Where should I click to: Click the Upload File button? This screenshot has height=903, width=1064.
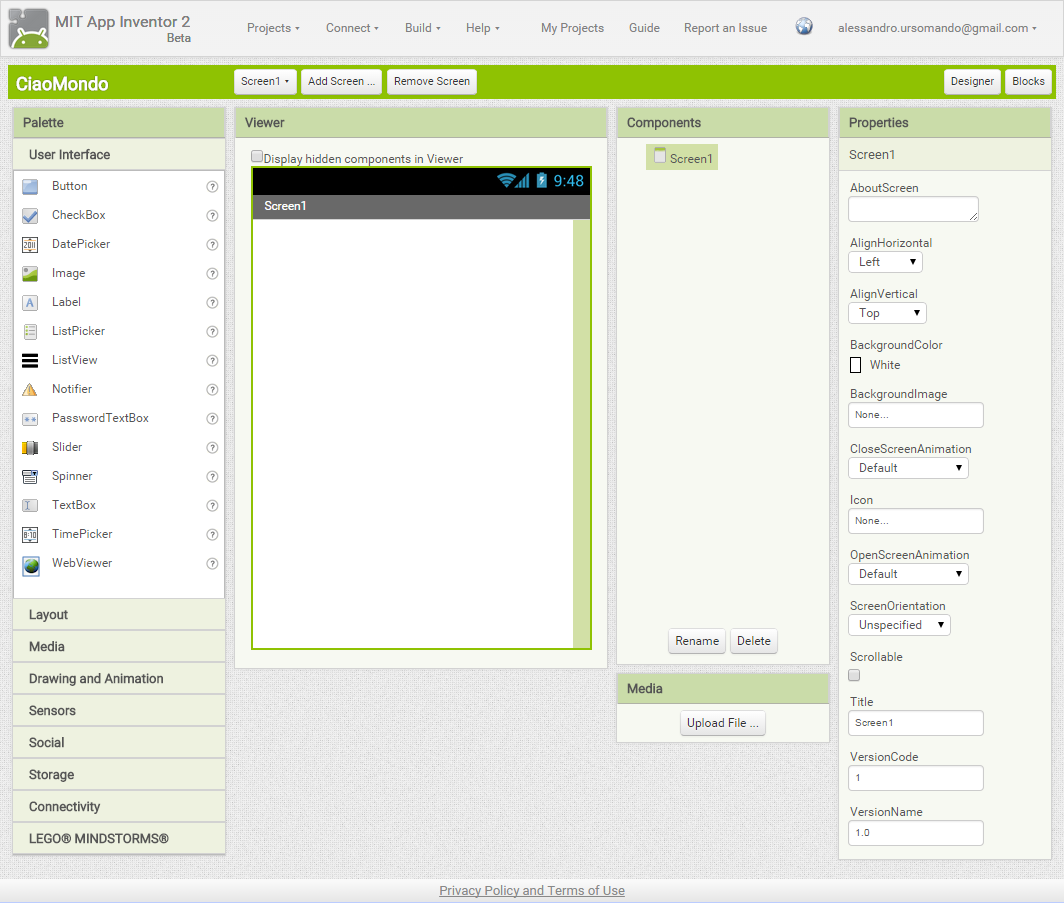pos(723,723)
